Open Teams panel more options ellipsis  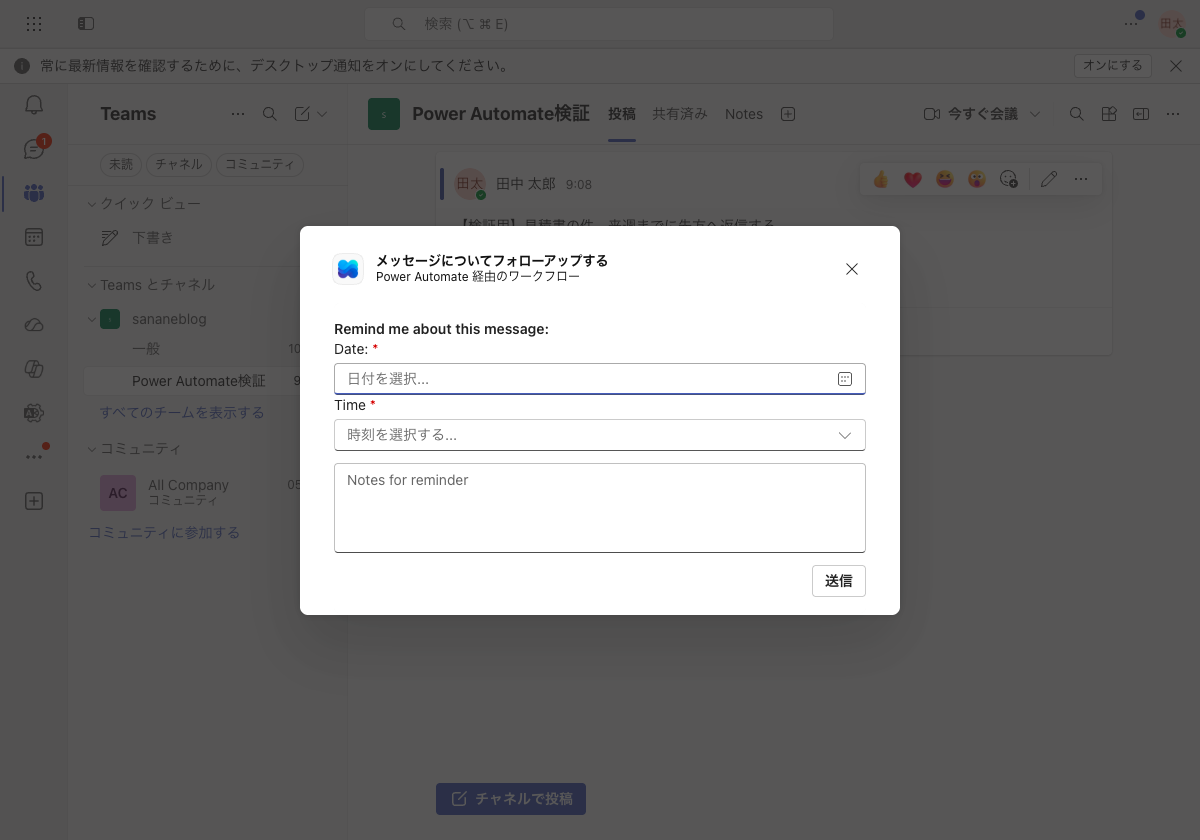click(238, 114)
